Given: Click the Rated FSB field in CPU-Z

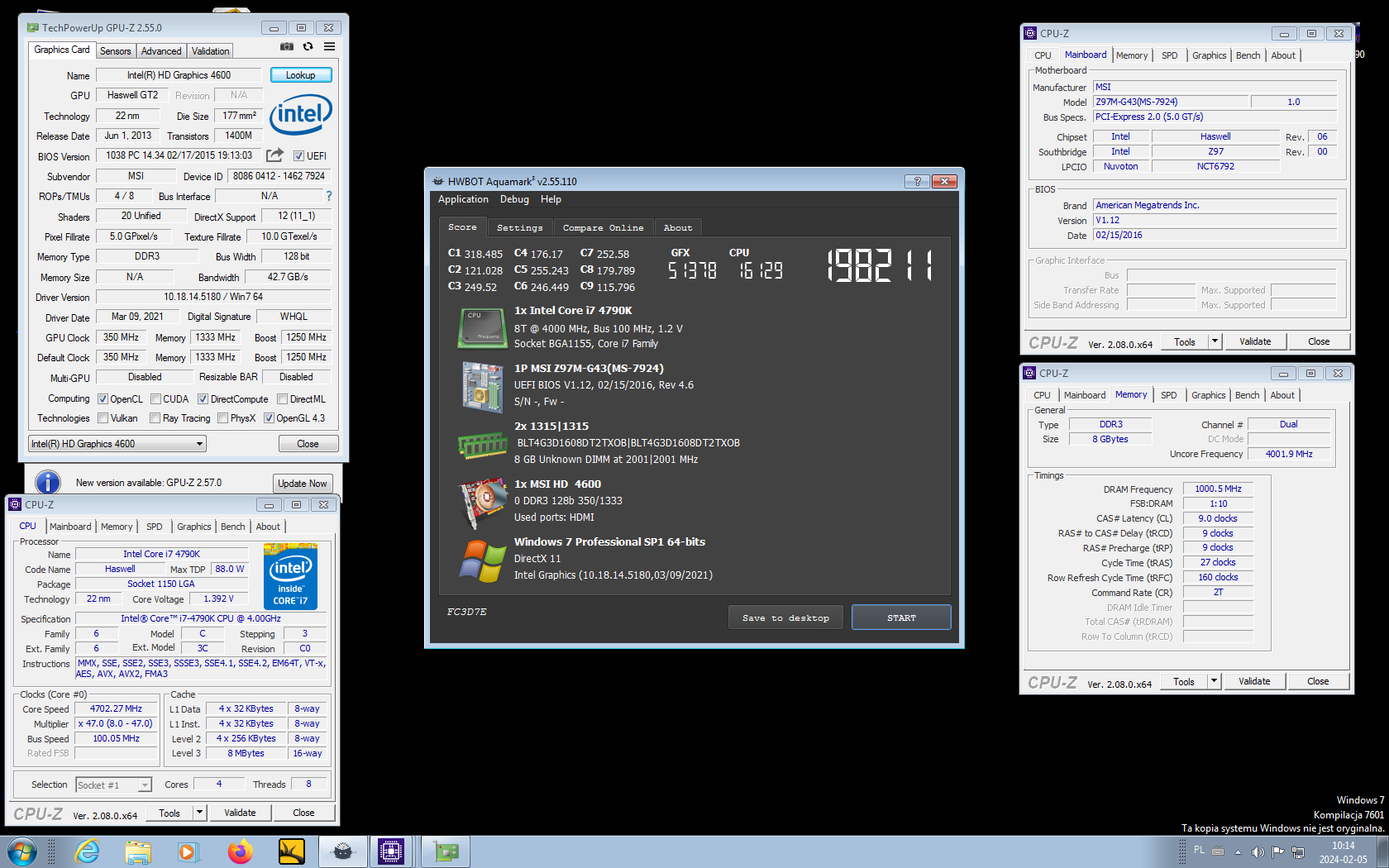Looking at the screenshot, I should coord(116,753).
